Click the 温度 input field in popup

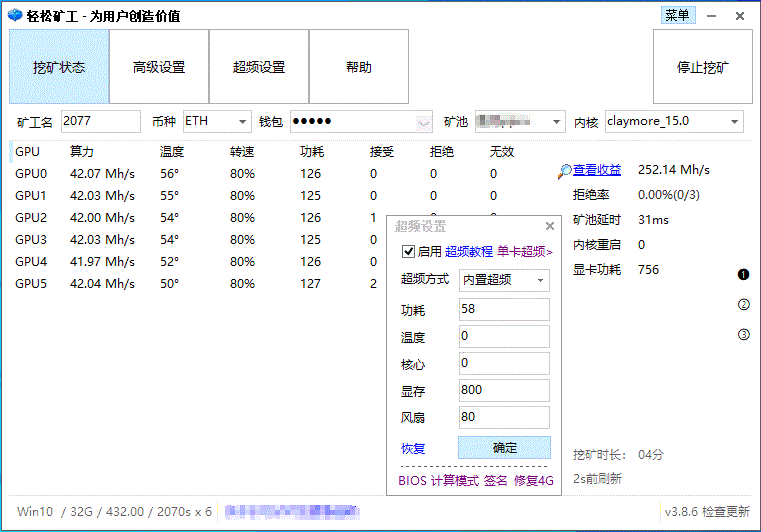tap(504, 336)
